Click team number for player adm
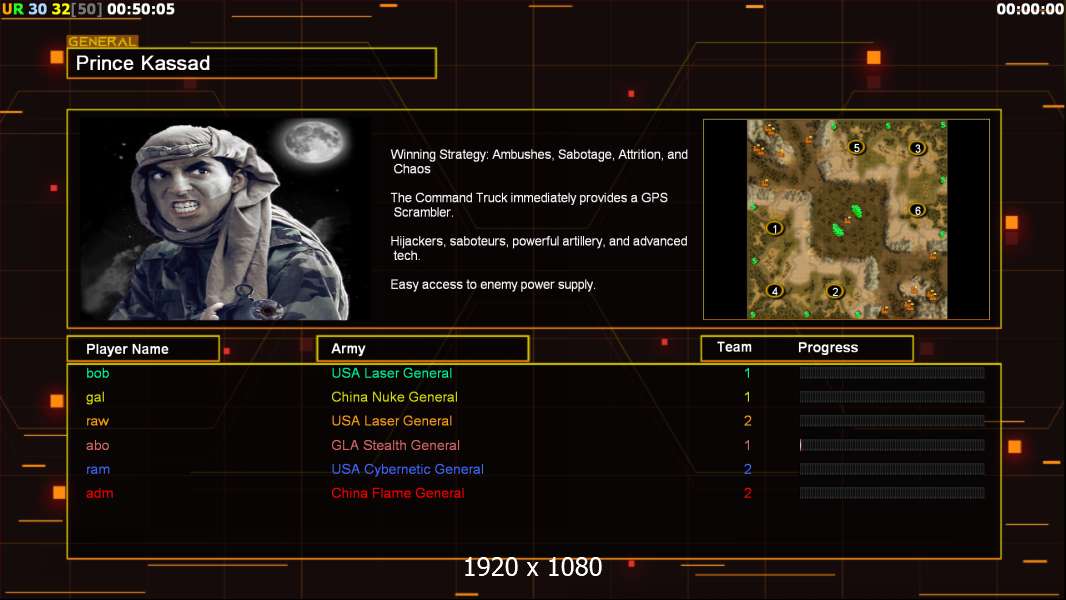The image size is (1066, 600). click(747, 493)
